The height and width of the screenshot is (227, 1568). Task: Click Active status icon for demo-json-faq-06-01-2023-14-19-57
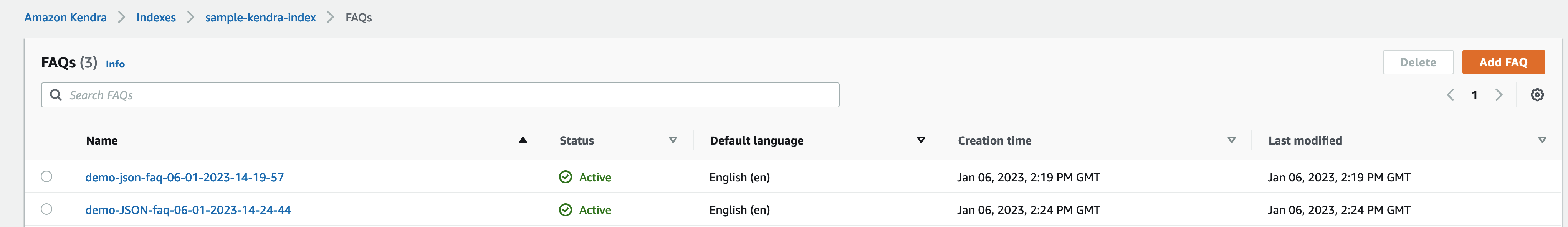566,177
